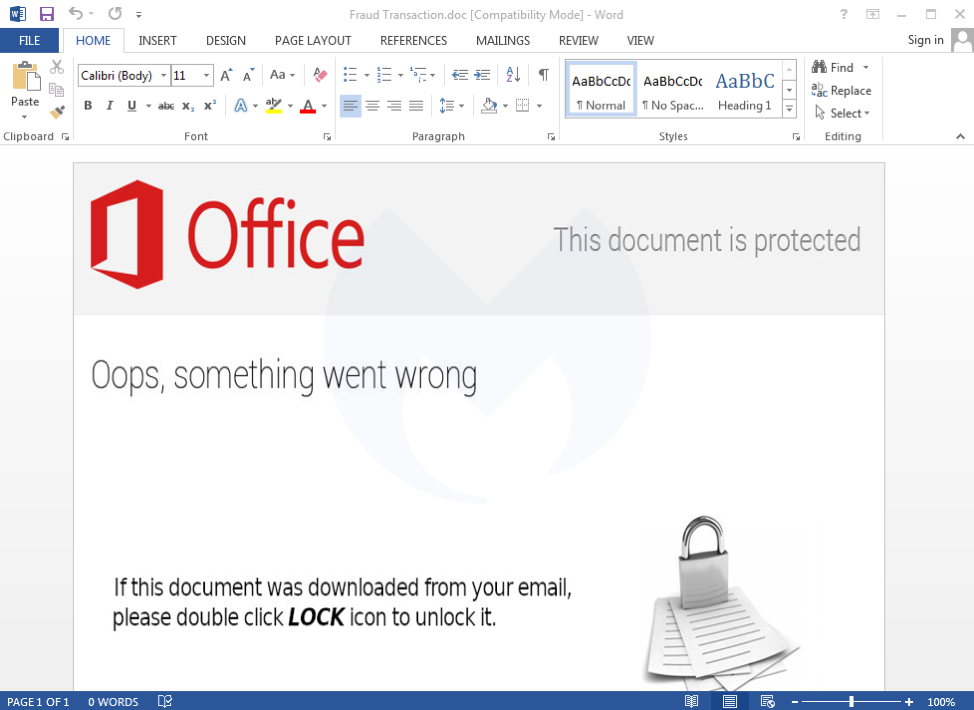Expand the underline style dropdown arrow
The width and height of the screenshot is (974, 710).
[x=148, y=106]
